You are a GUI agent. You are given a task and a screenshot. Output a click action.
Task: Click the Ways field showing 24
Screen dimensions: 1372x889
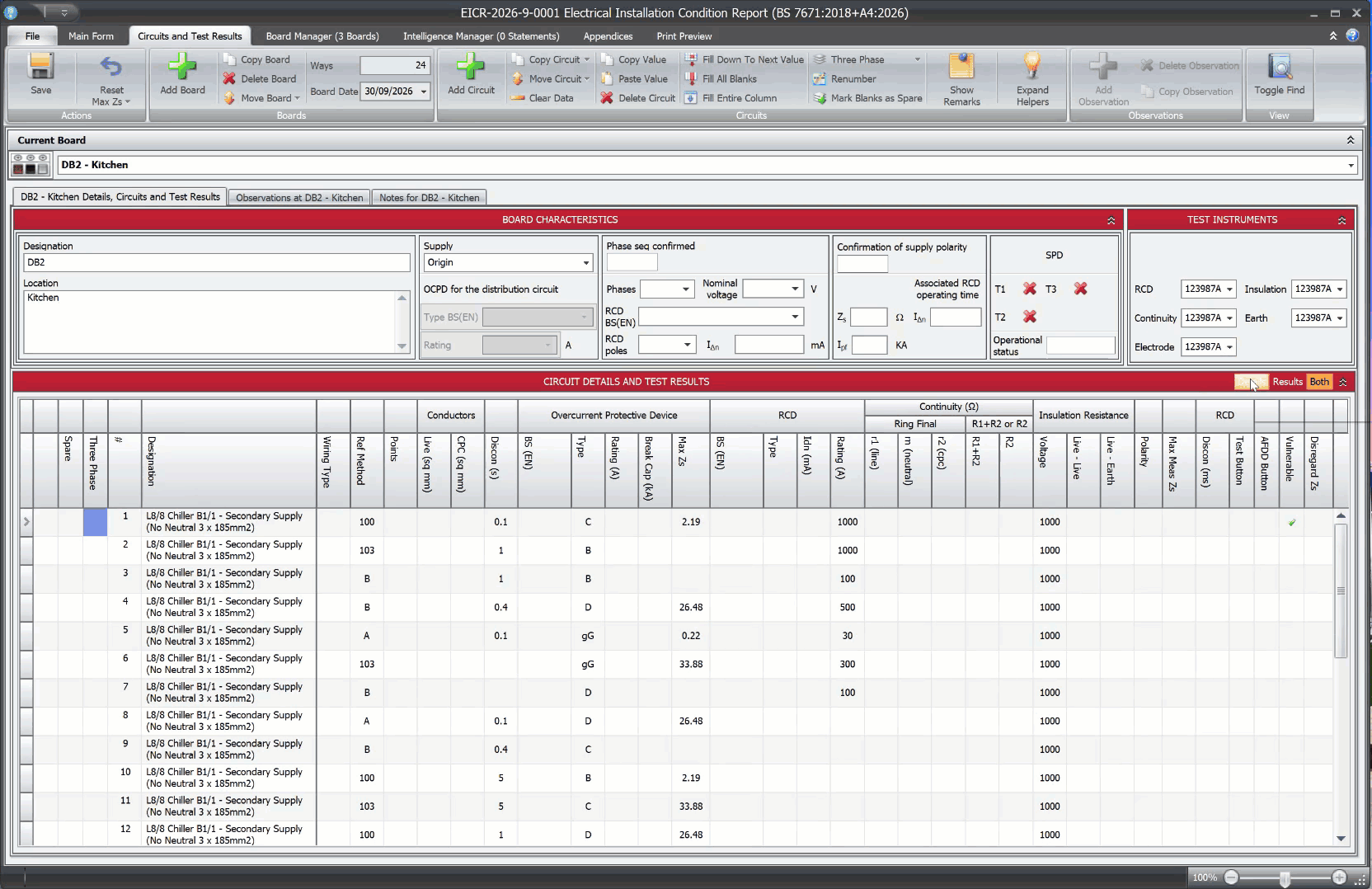pos(395,65)
